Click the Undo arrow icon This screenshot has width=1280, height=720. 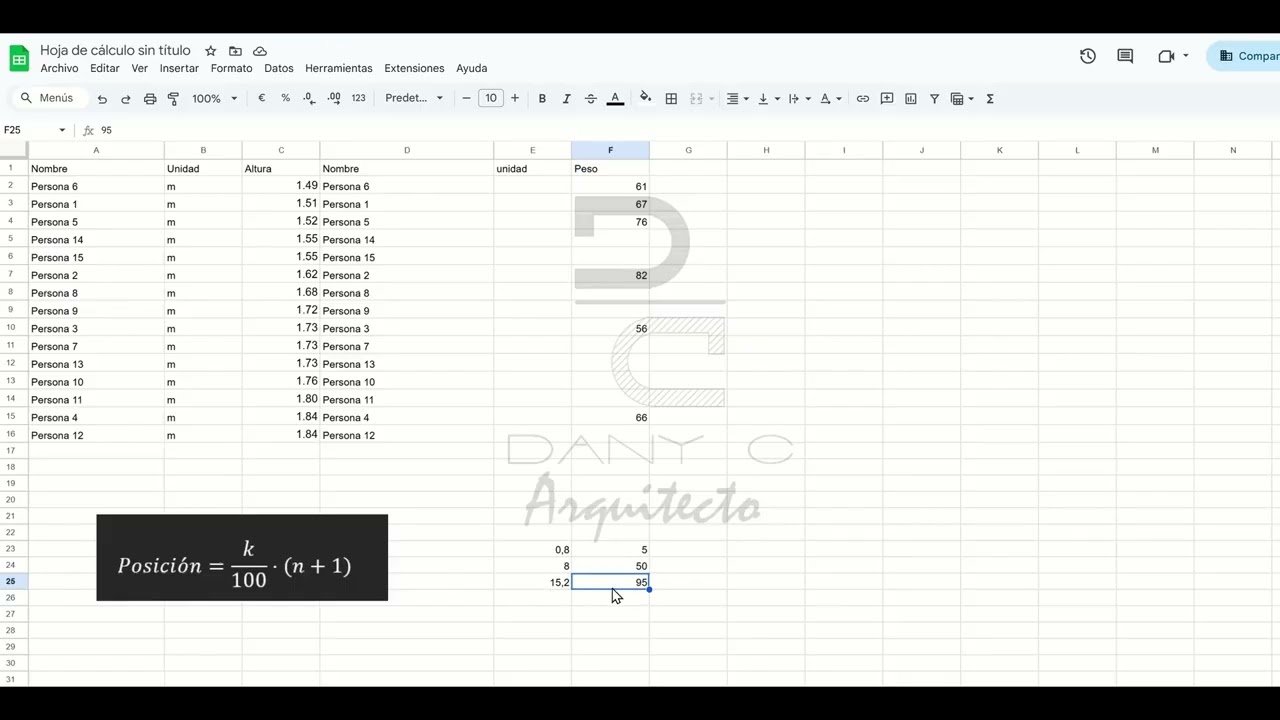[x=102, y=99]
